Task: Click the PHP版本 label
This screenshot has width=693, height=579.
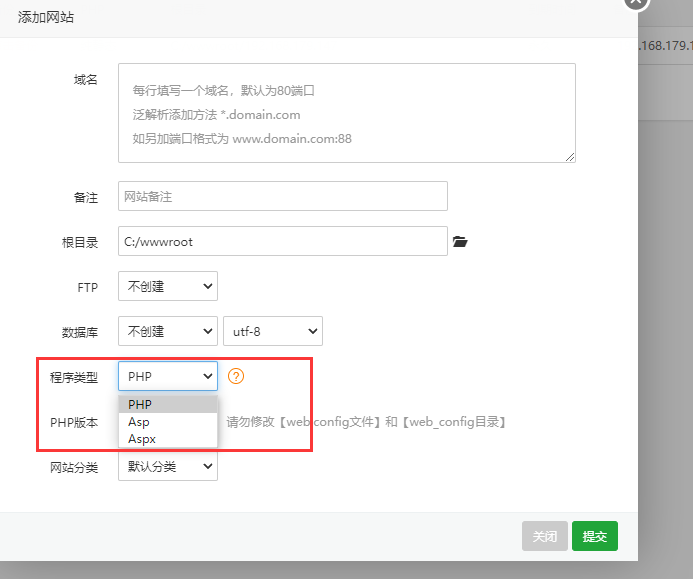Action: tap(74, 423)
